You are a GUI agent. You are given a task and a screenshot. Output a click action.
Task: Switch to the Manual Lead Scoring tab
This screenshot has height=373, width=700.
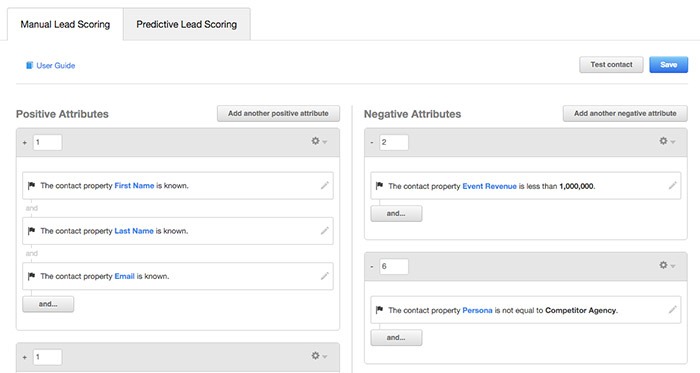pyautogui.click(x=65, y=25)
